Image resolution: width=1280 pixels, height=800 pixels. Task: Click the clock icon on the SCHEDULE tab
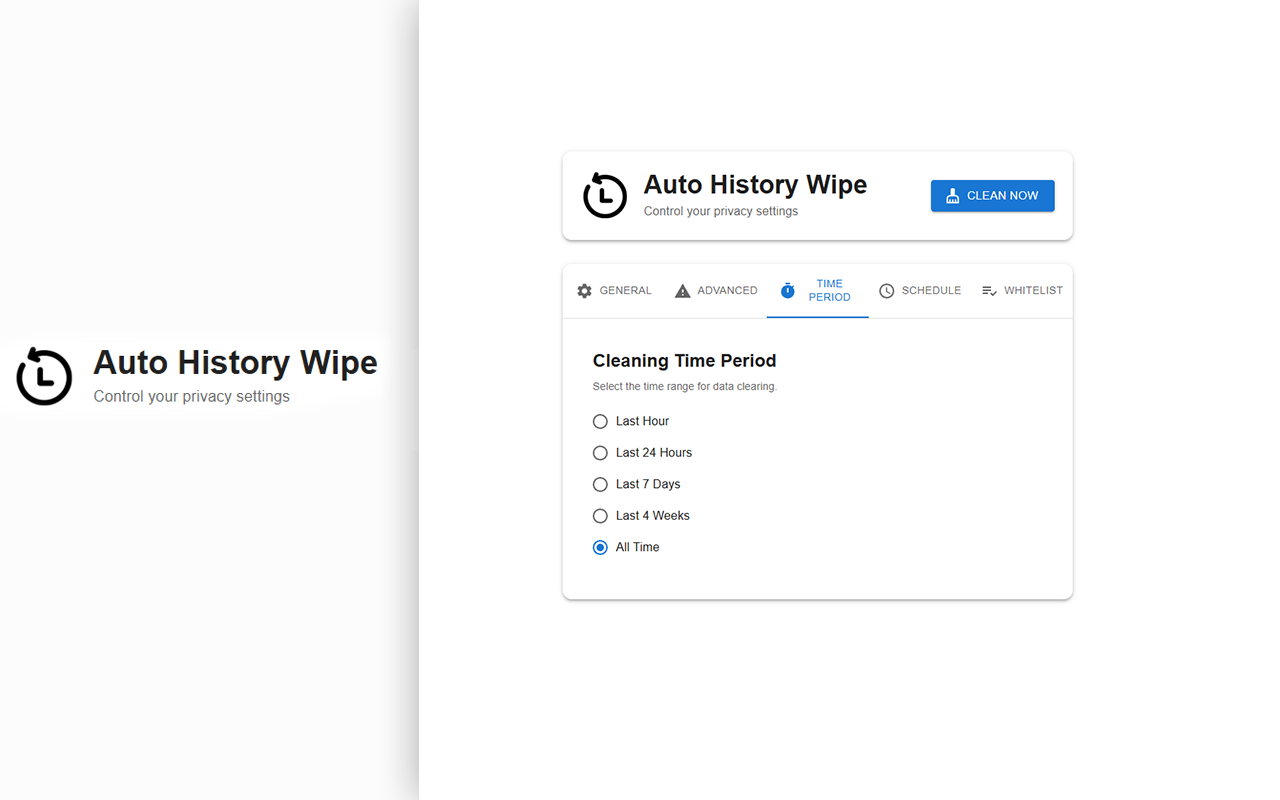886,290
